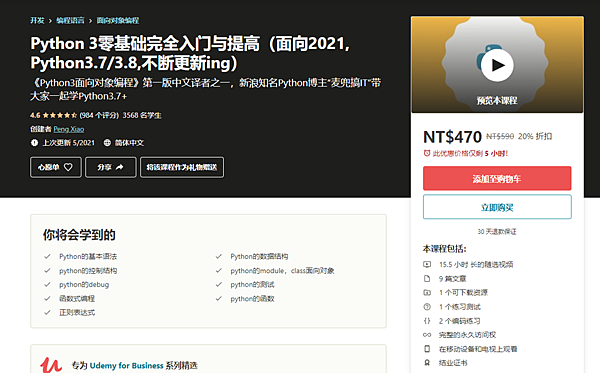
Task: Click the NT$470 price text
Action: [452, 137]
